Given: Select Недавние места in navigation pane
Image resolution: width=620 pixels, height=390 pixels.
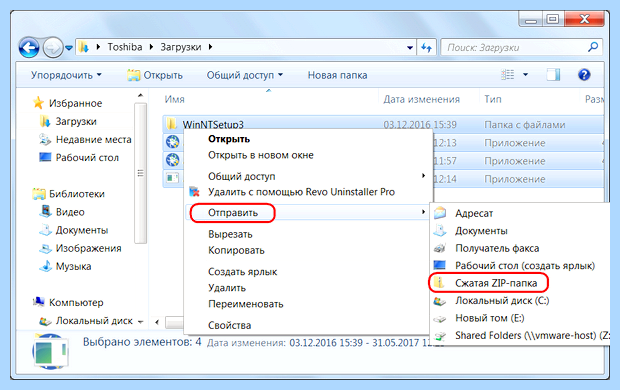Looking at the screenshot, I should click(x=85, y=140).
